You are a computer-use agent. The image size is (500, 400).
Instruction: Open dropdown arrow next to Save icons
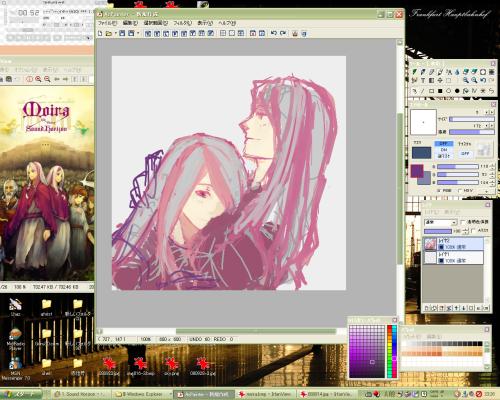(138, 33)
